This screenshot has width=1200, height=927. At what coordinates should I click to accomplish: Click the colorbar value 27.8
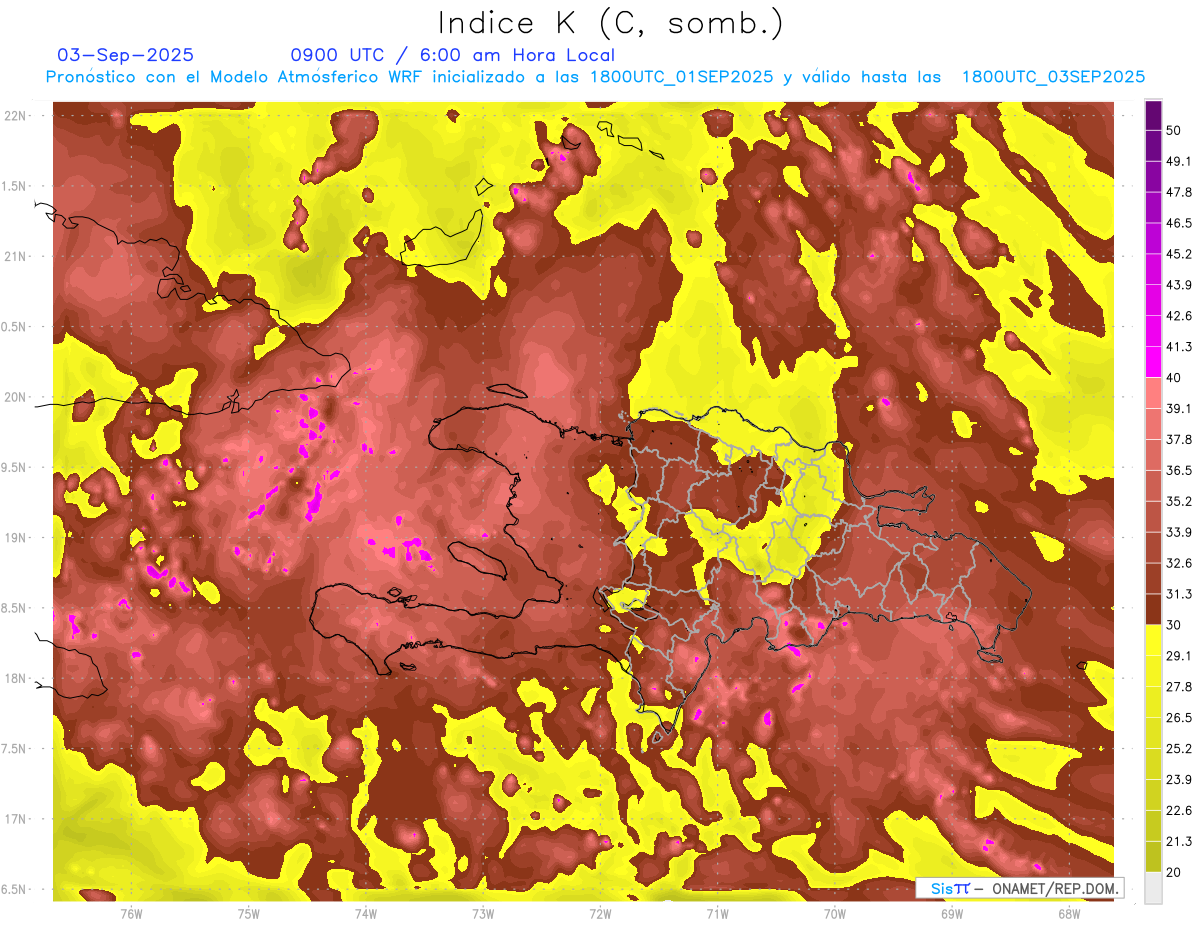point(1178,688)
